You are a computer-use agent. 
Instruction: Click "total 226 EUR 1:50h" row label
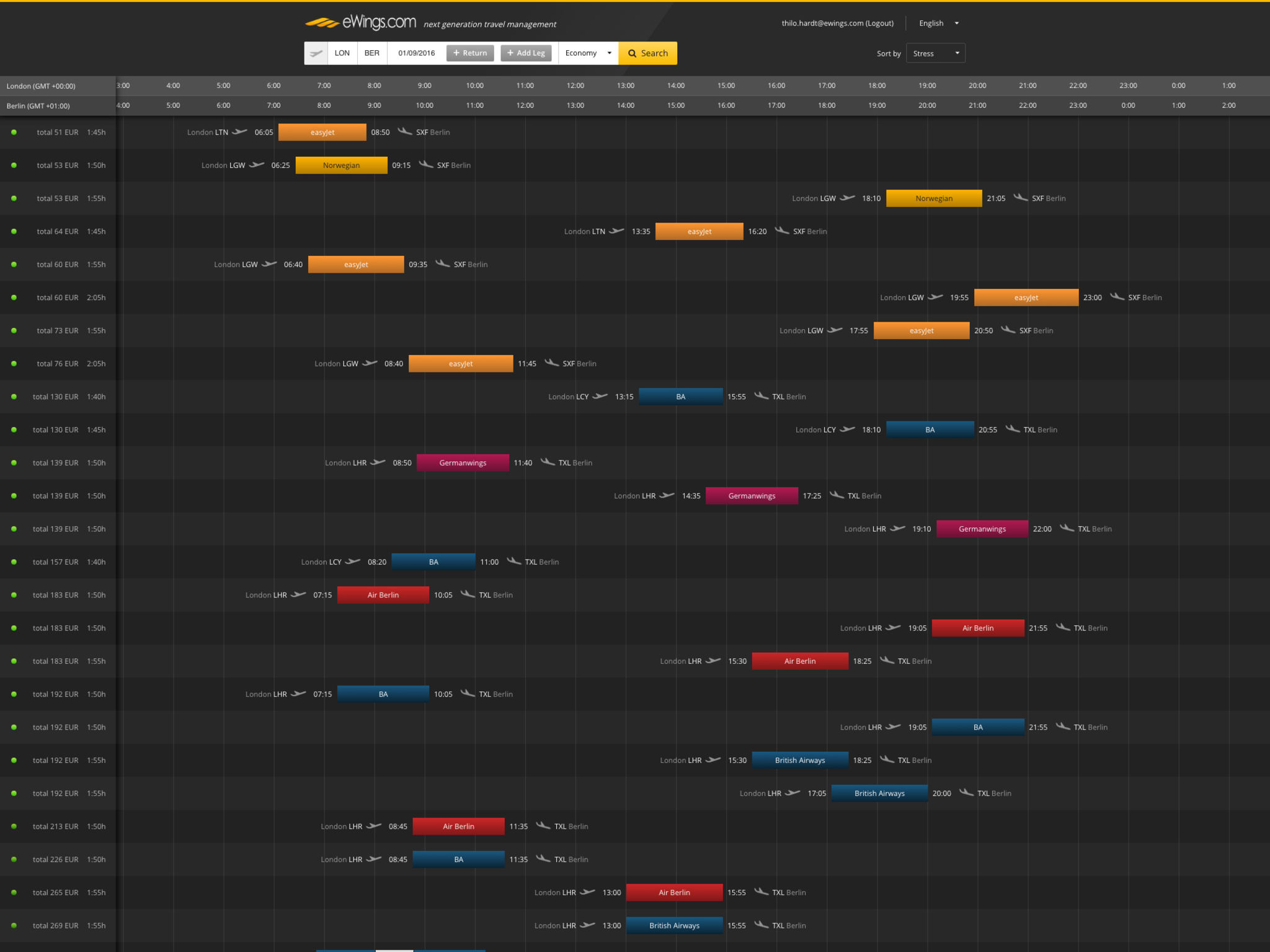(x=69, y=860)
